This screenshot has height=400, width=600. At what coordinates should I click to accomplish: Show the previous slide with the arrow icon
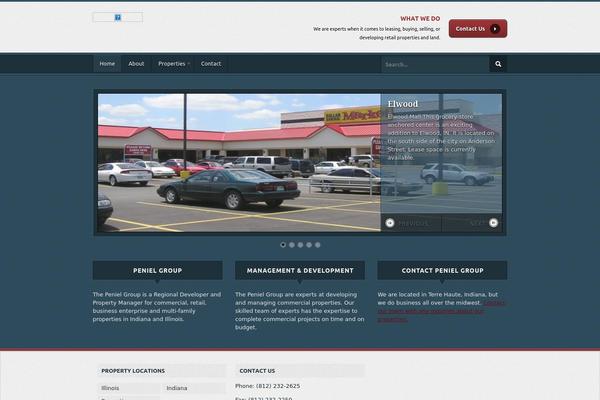click(390, 223)
